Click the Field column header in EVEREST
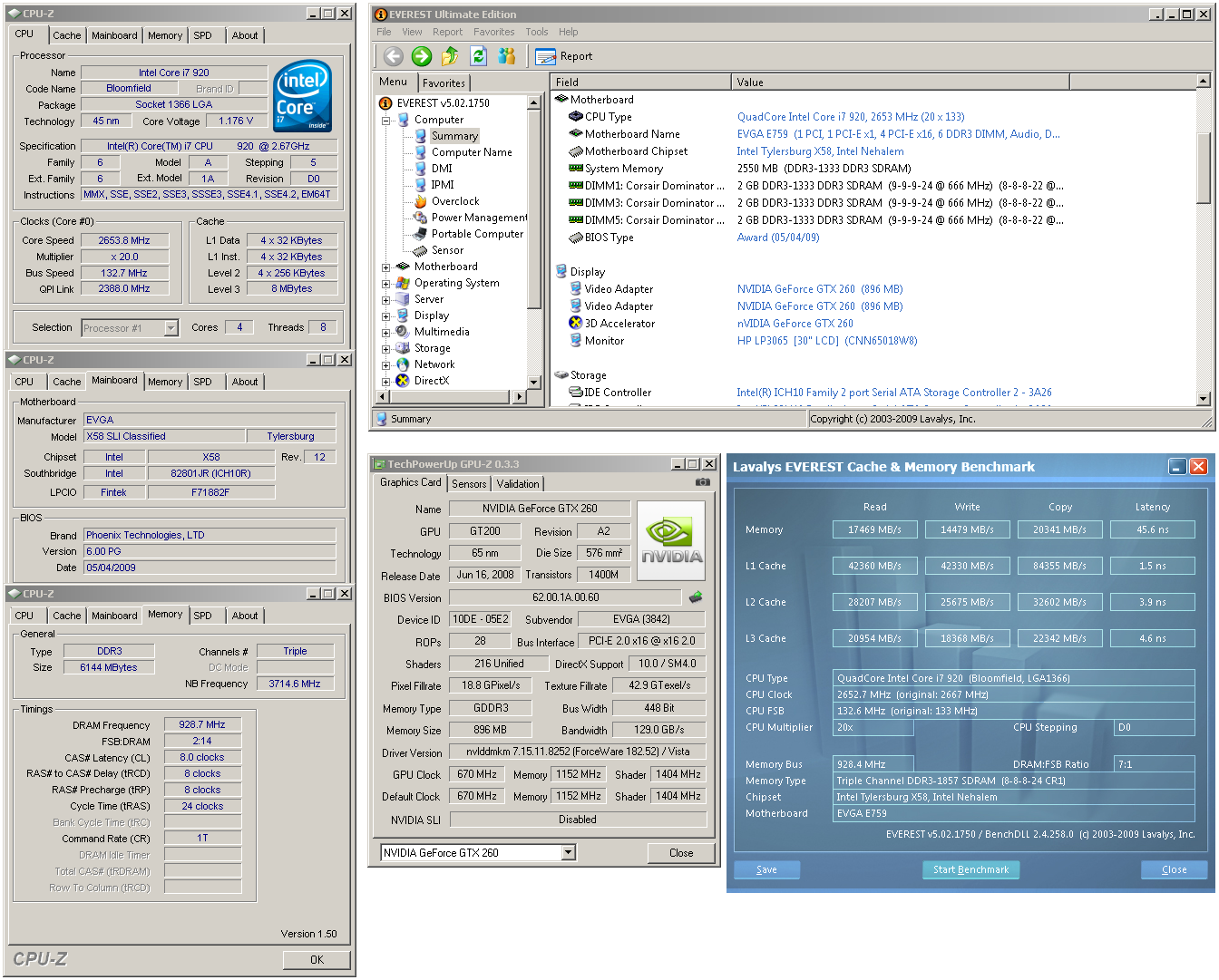Image resolution: width=1219 pixels, height=980 pixels. [x=640, y=82]
